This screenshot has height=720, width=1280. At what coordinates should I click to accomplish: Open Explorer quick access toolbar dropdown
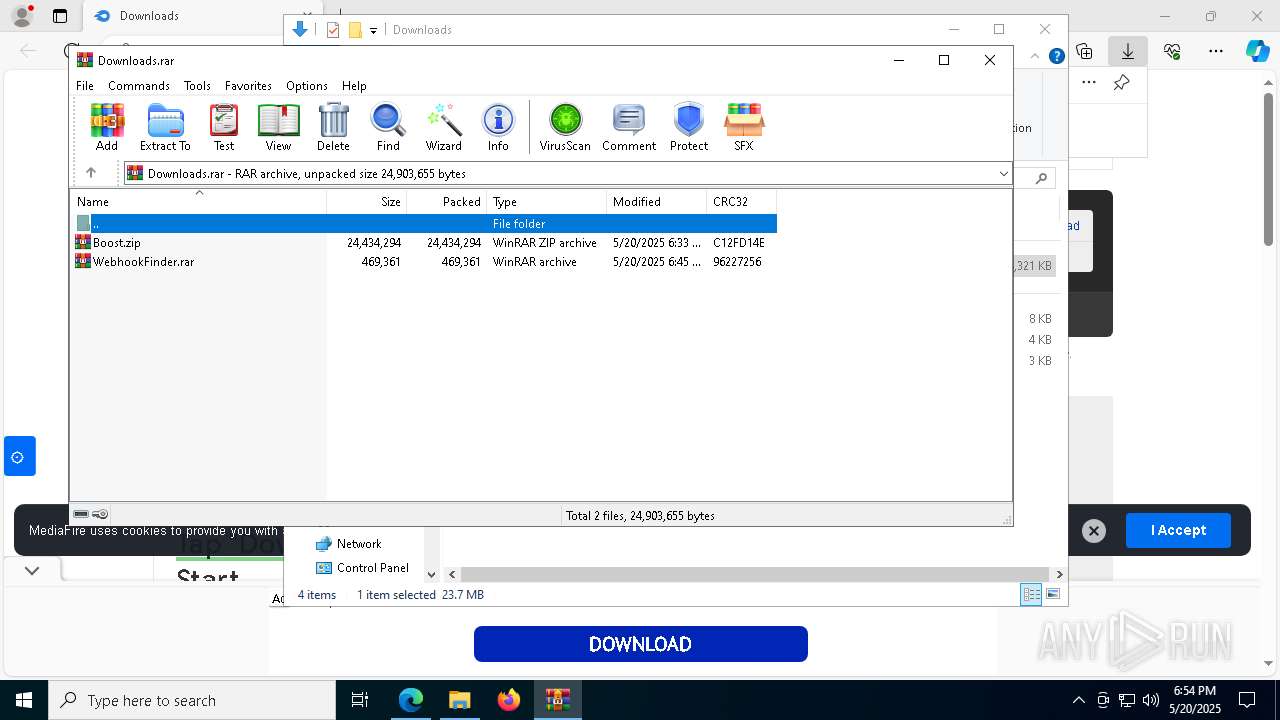point(373,30)
